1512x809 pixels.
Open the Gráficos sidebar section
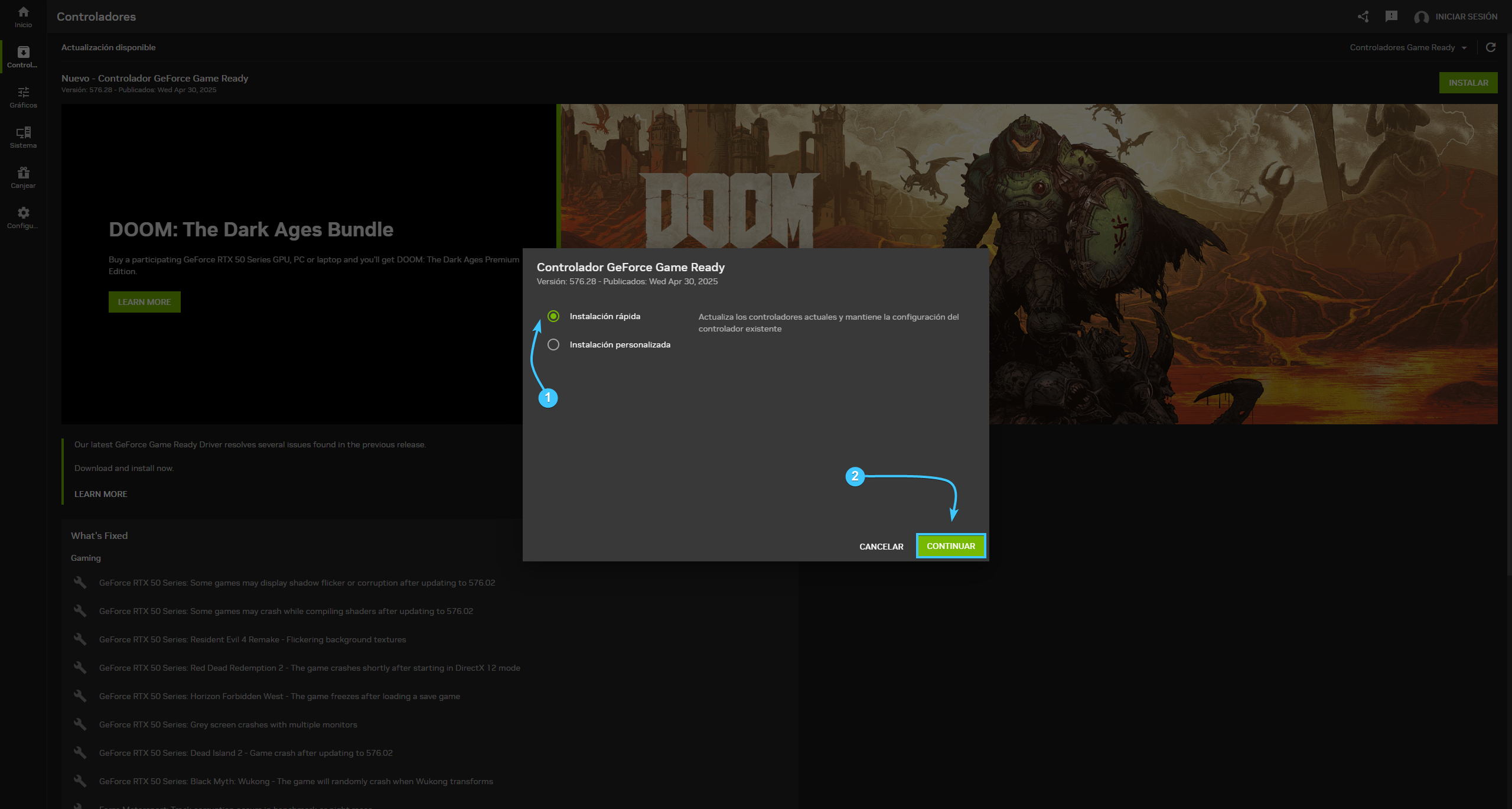coord(23,97)
